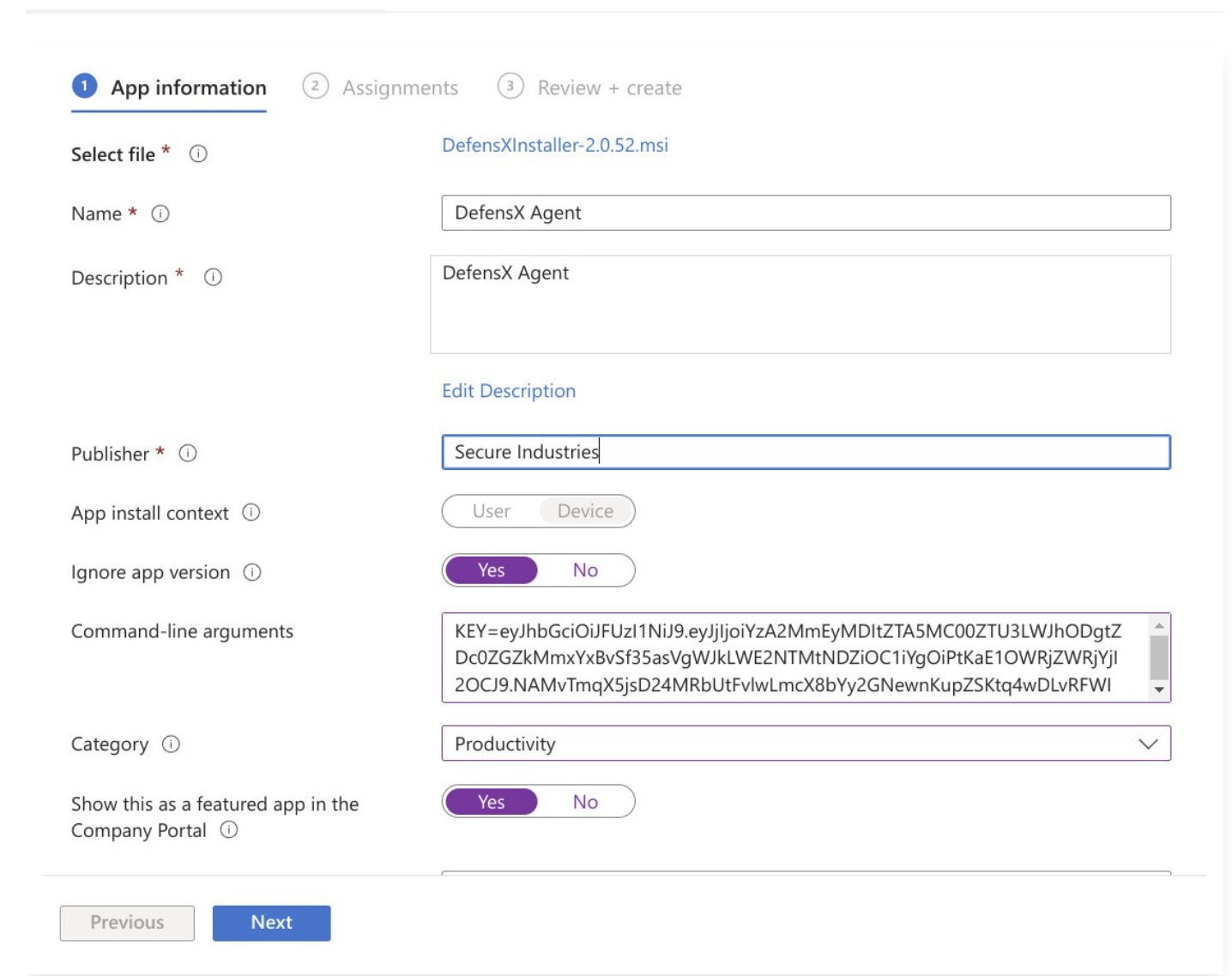
Task: Click the Name field info icon
Action: click(x=160, y=214)
